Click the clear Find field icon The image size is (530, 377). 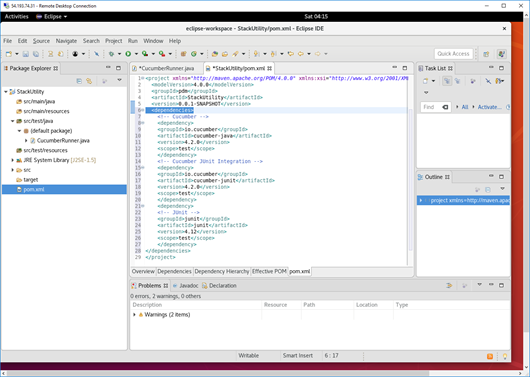(445, 107)
